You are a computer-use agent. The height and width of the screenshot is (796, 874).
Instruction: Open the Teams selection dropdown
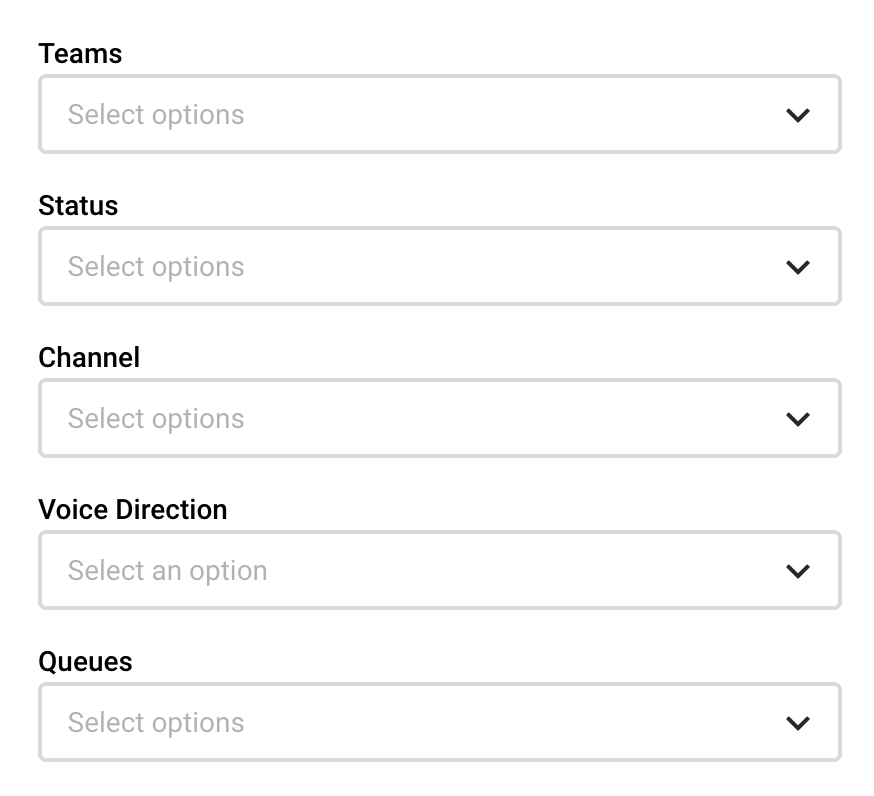pos(440,114)
